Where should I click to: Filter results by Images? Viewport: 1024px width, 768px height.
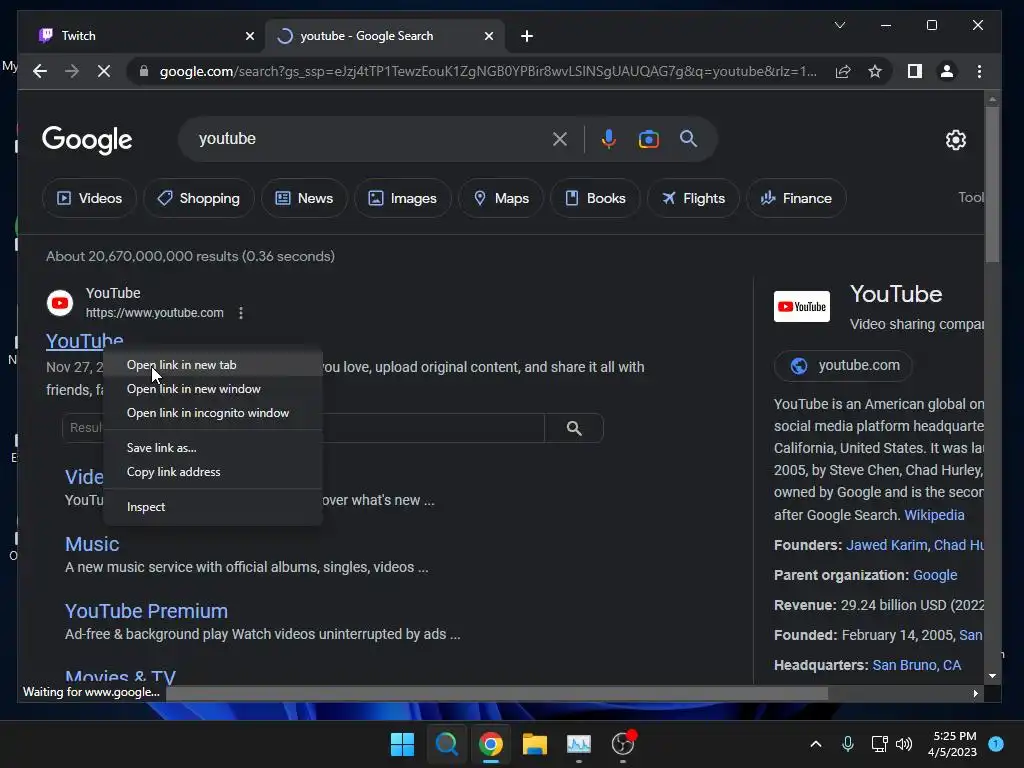pos(403,198)
